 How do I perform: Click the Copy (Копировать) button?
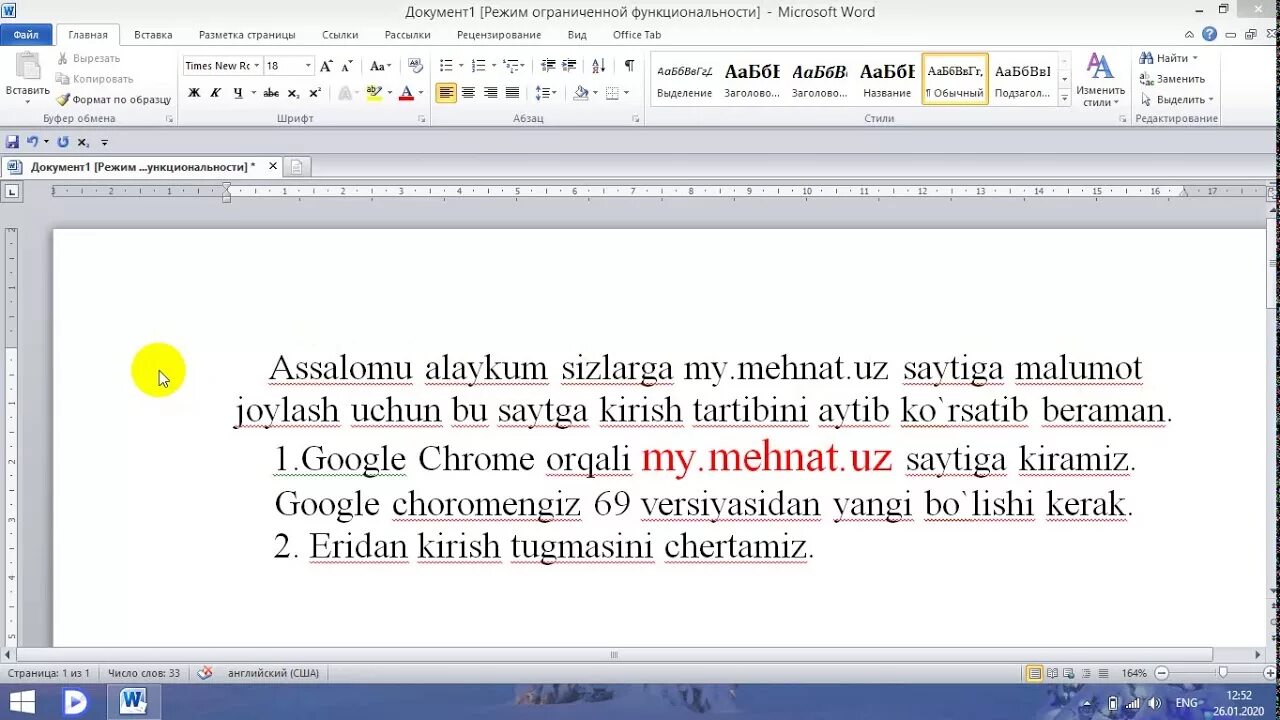coord(95,79)
